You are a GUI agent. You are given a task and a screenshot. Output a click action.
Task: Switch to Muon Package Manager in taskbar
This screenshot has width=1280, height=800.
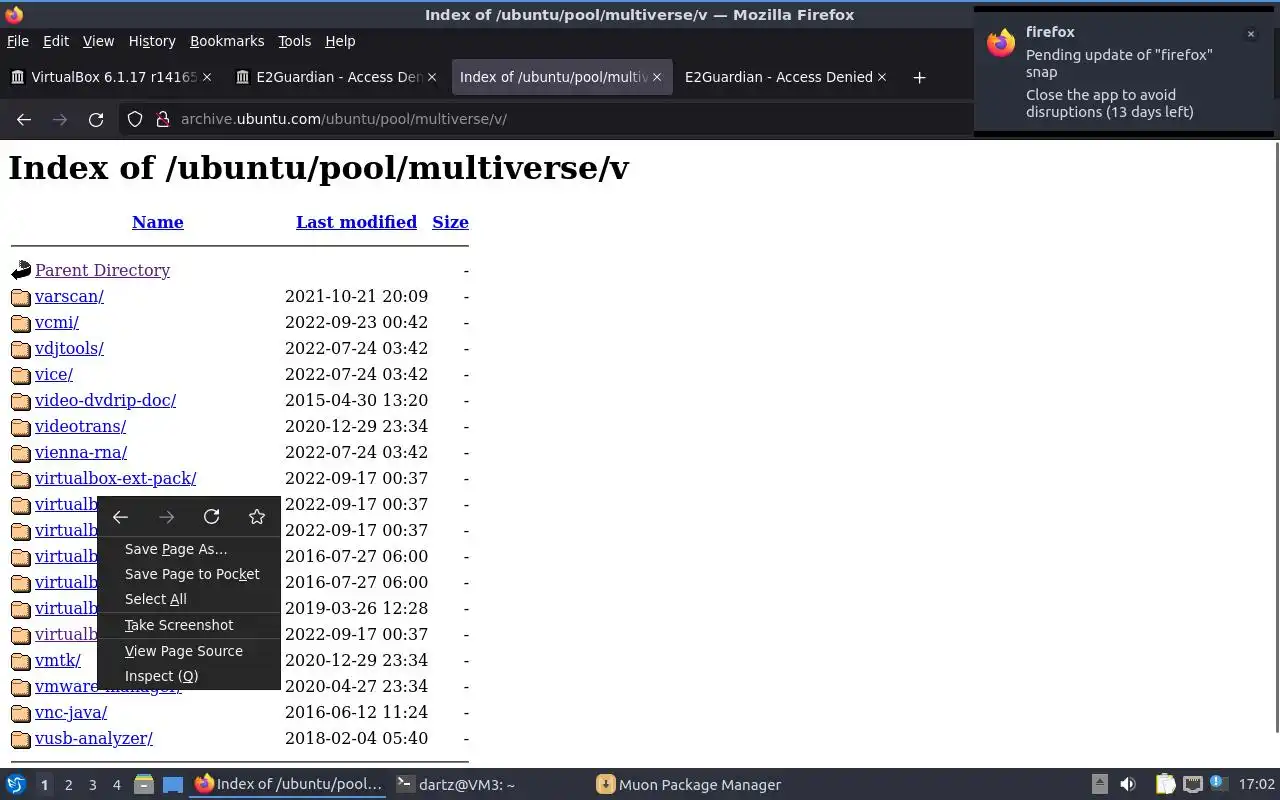click(x=688, y=785)
